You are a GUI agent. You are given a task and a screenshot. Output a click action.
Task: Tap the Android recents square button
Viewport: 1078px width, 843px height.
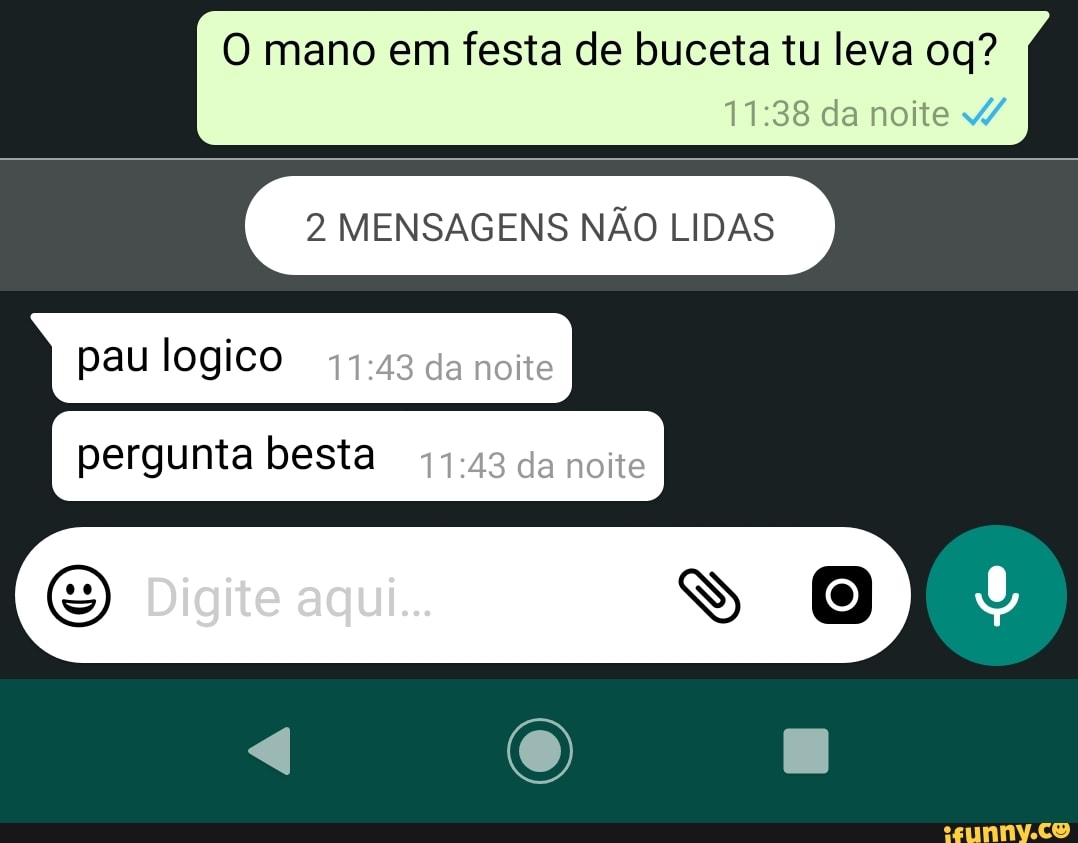click(806, 751)
